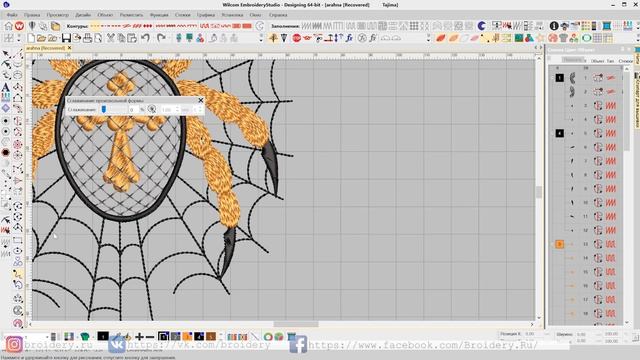Click the grey T-shirt icon in toolbar
Viewport: 640px width, 360px height.
click(x=563, y=38)
